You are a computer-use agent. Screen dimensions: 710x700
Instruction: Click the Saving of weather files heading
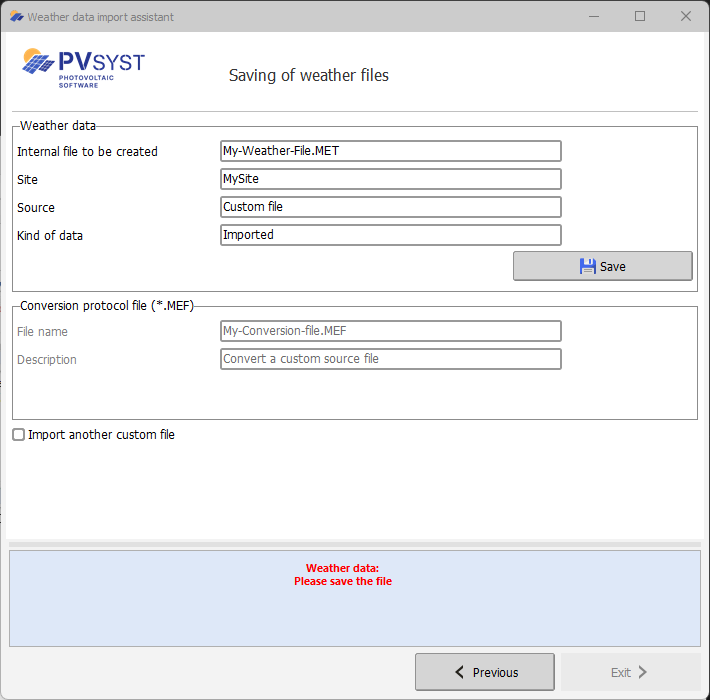309,76
